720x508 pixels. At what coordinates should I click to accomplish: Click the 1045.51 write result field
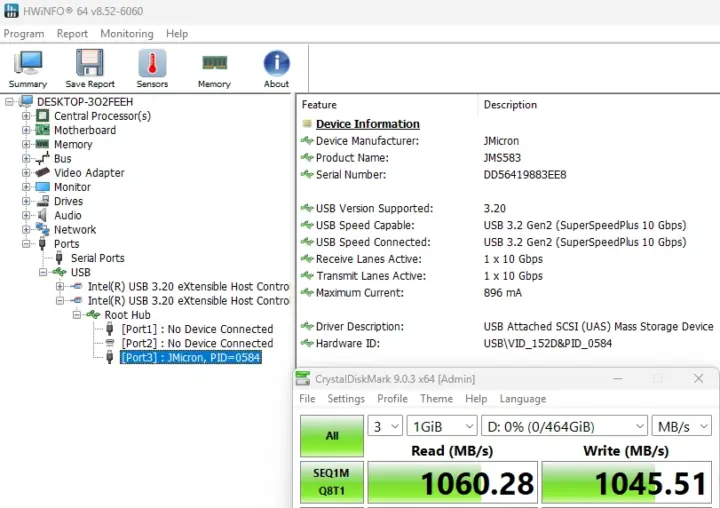(626, 483)
